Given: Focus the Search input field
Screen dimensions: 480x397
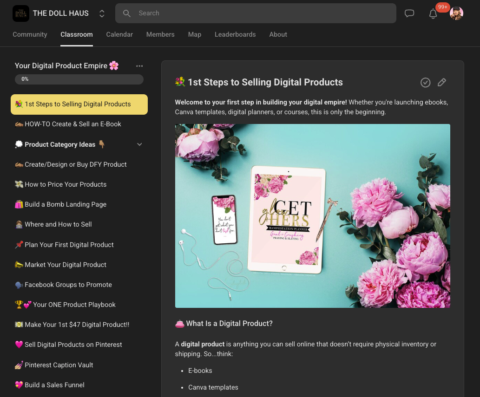Looking at the screenshot, I should tap(256, 13).
